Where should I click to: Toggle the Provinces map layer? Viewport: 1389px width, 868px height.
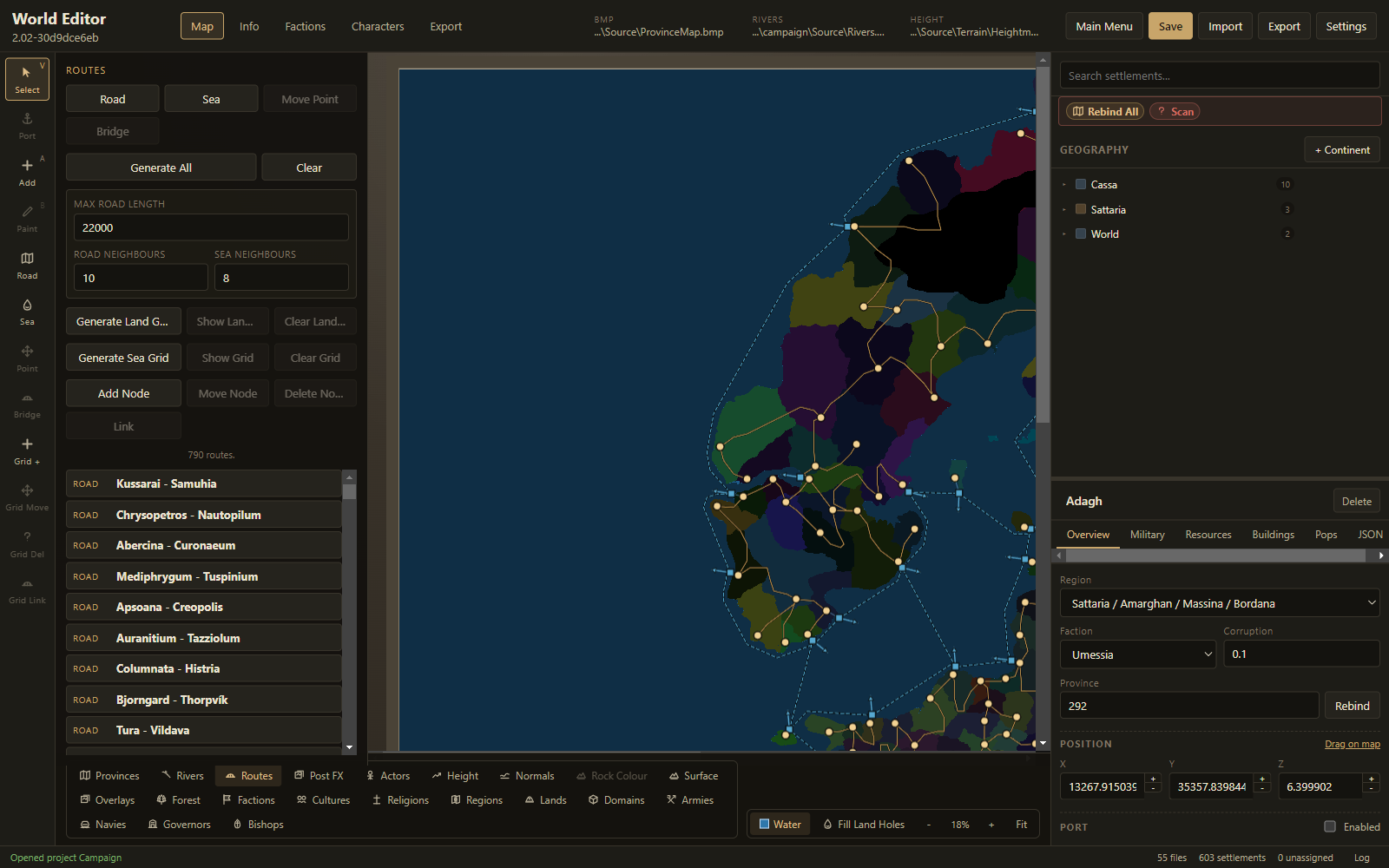point(109,776)
